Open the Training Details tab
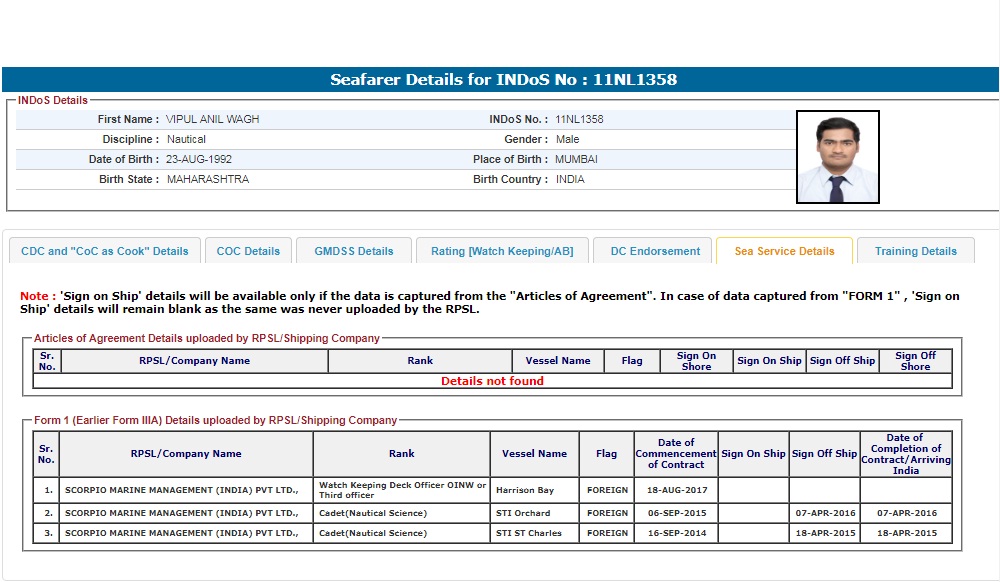This screenshot has height=582, width=1000. point(915,251)
